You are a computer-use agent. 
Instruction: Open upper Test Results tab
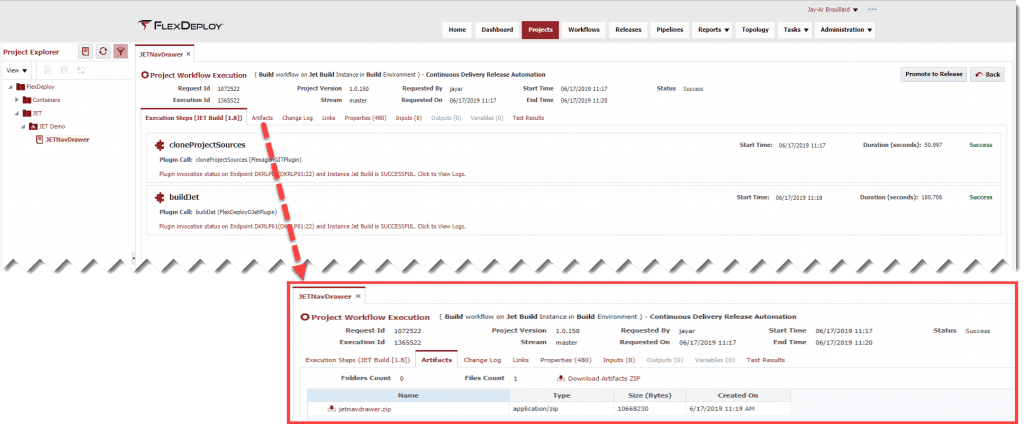point(528,118)
